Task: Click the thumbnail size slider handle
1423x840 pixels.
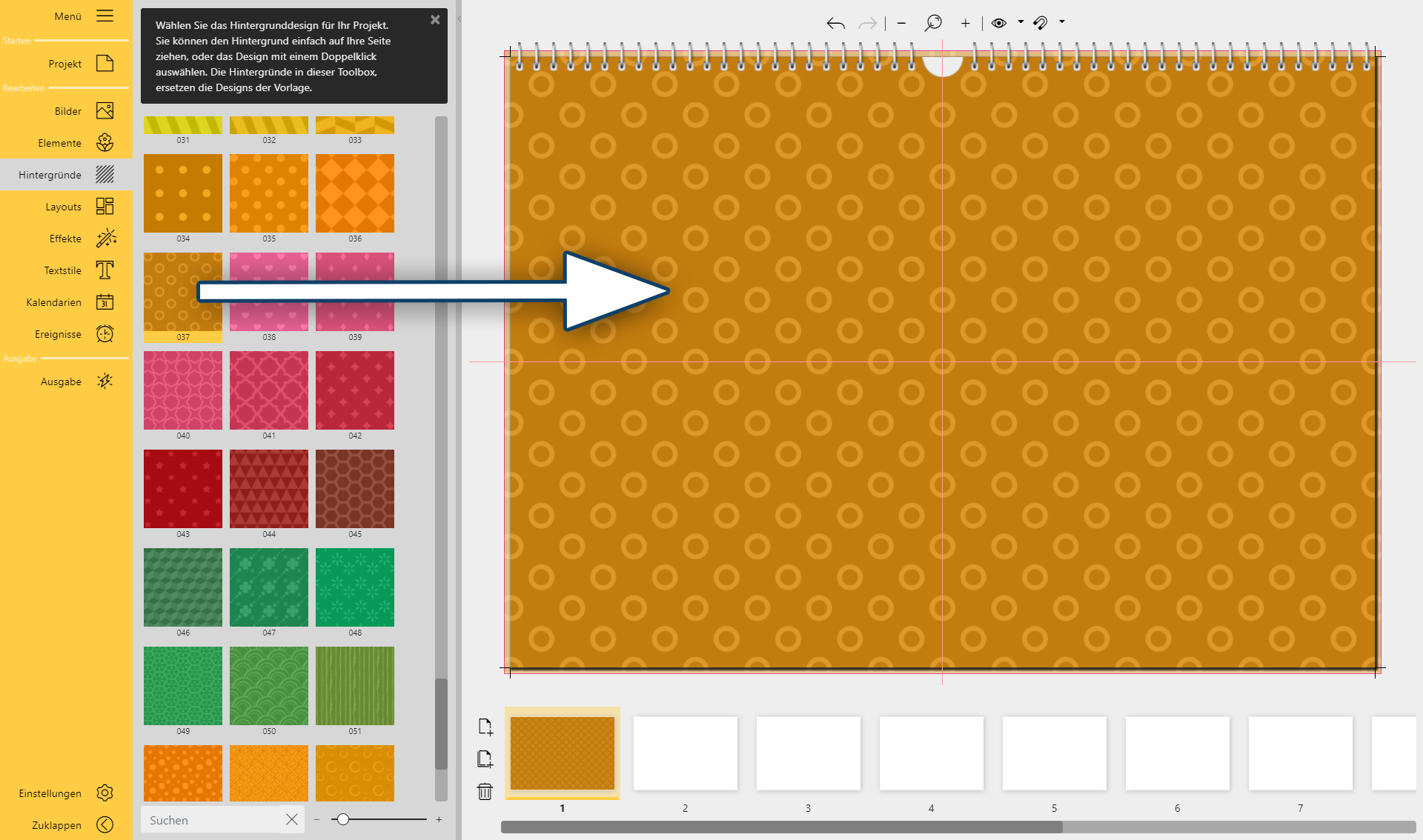Action: 343,819
